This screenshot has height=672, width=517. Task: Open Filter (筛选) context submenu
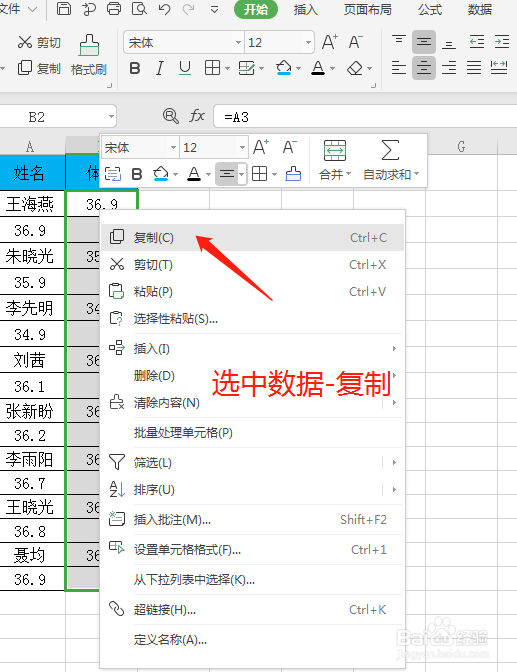[252, 462]
